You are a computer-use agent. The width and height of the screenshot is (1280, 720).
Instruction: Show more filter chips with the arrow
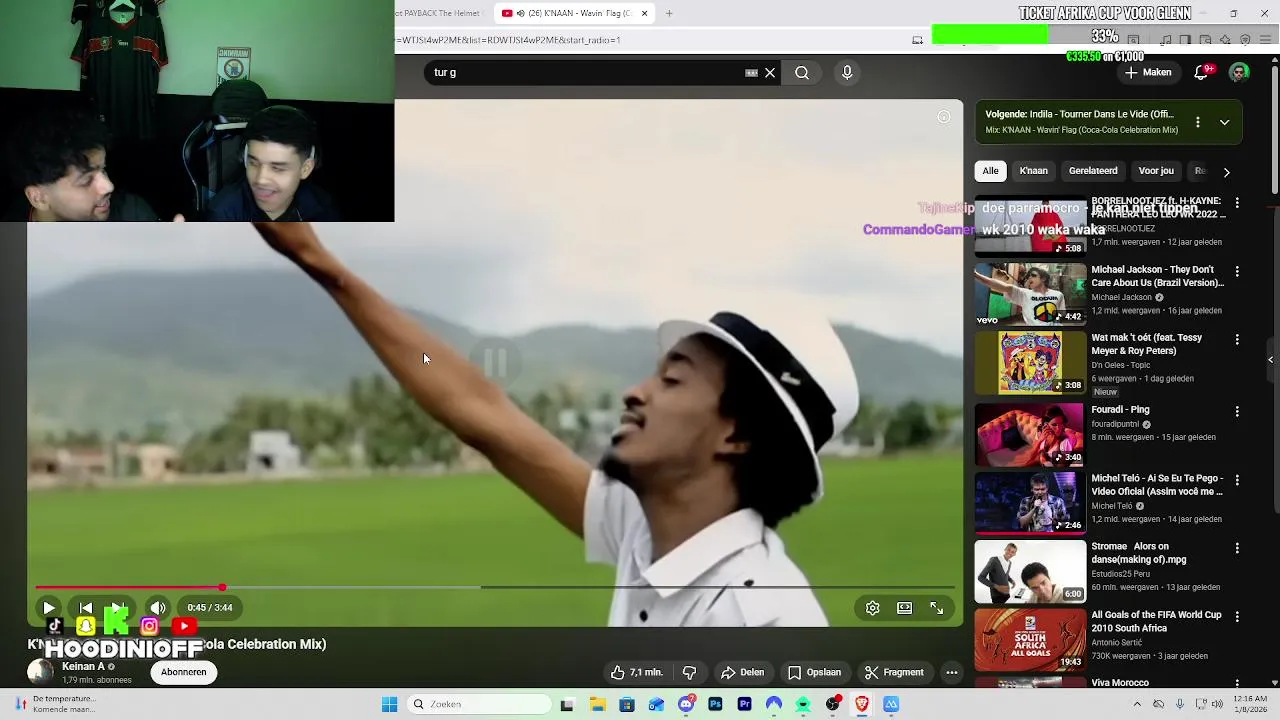1227,172
